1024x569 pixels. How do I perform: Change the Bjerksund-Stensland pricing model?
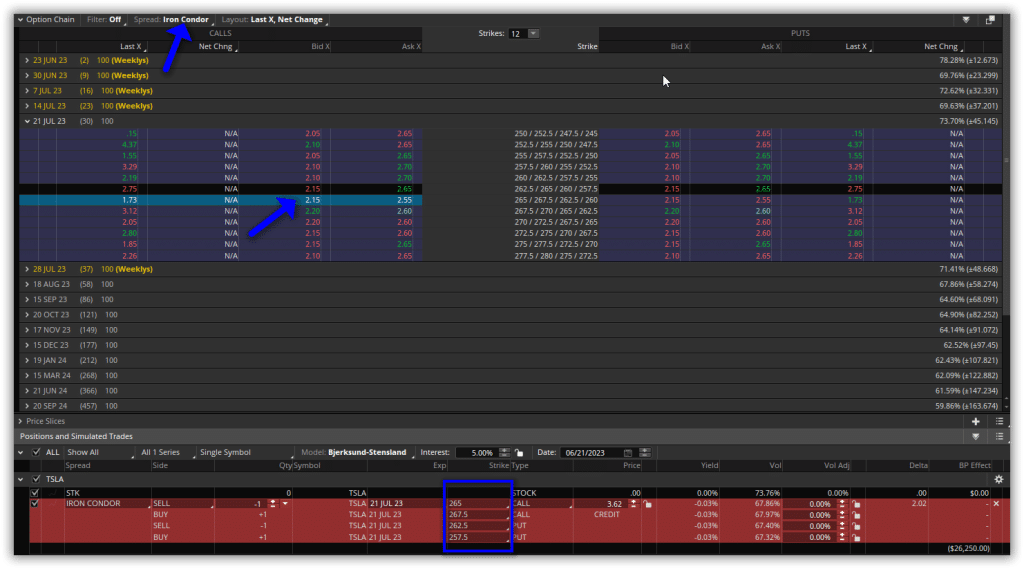coord(366,453)
